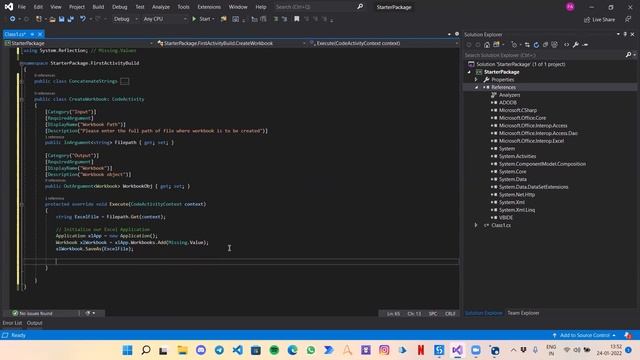Open Instagram from taskbar

384,350
